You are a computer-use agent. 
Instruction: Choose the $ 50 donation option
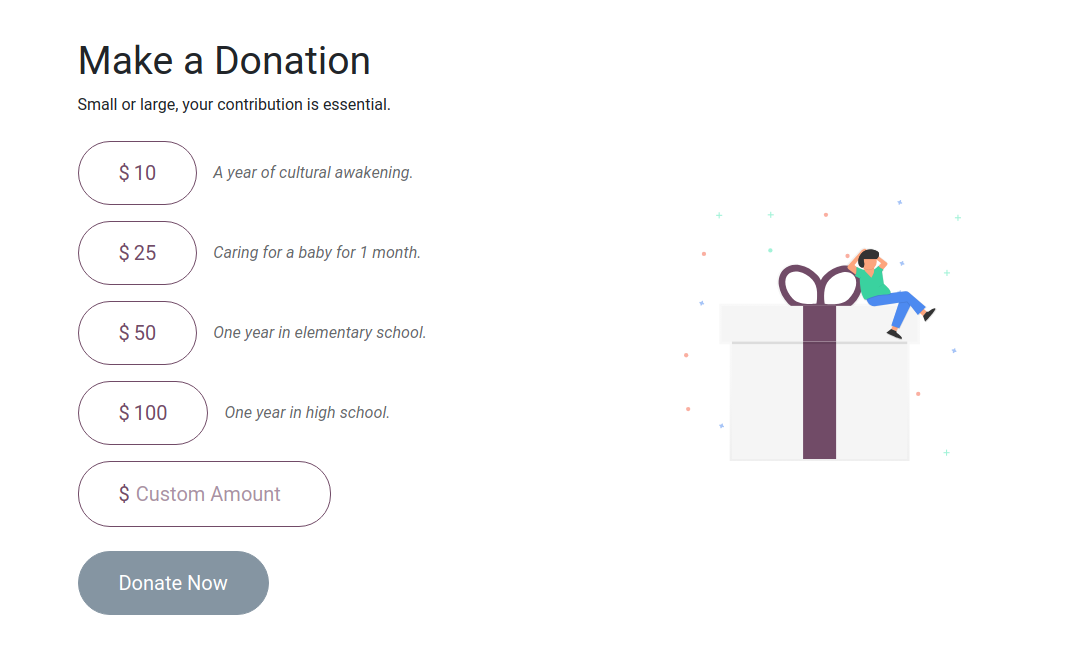click(138, 333)
